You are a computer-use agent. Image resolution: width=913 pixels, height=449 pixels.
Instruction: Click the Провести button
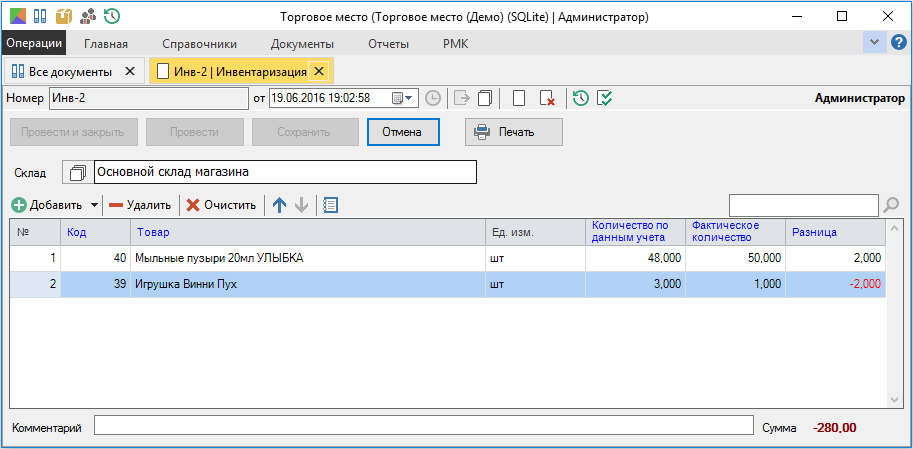[x=194, y=132]
